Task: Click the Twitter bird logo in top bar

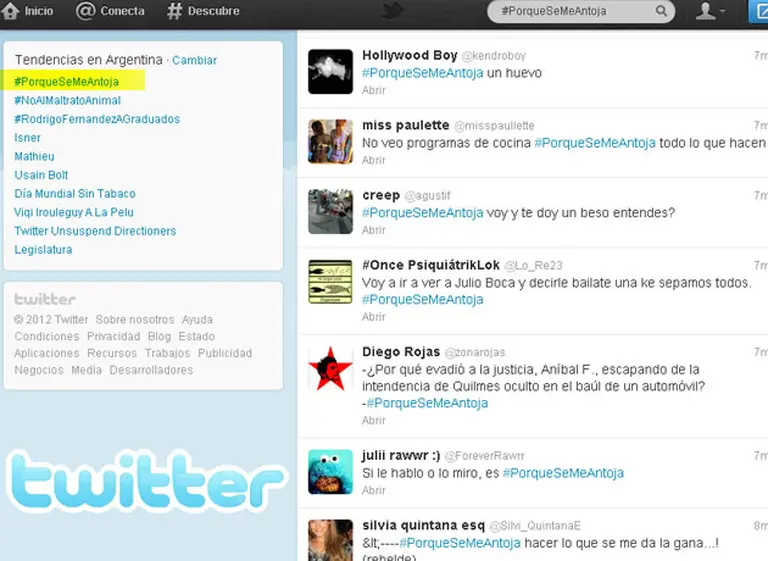Action: point(392,11)
